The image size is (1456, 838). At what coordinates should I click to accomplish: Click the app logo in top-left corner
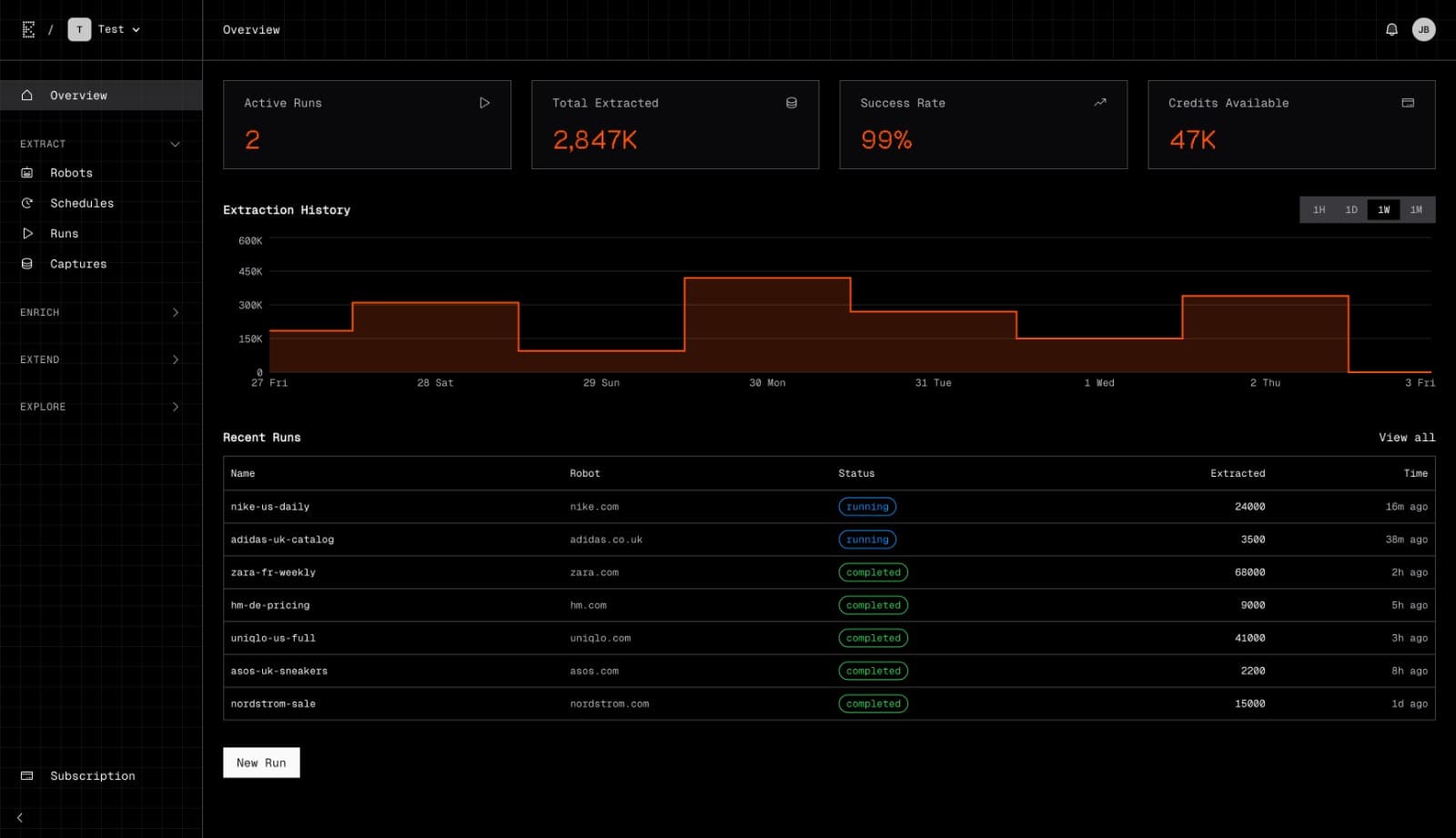coord(28,30)
